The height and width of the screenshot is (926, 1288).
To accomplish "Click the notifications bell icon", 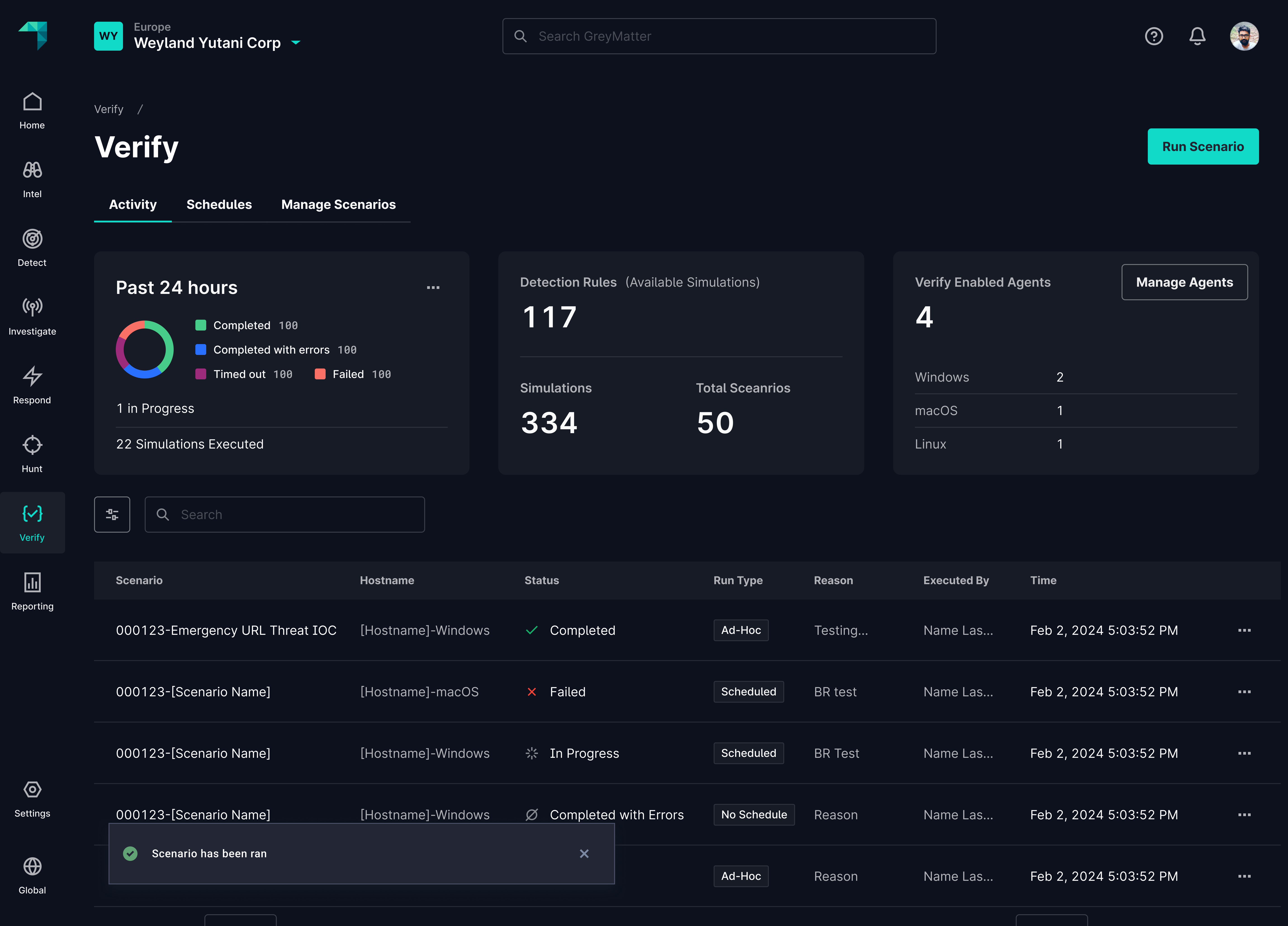I will coord(1197,36).
